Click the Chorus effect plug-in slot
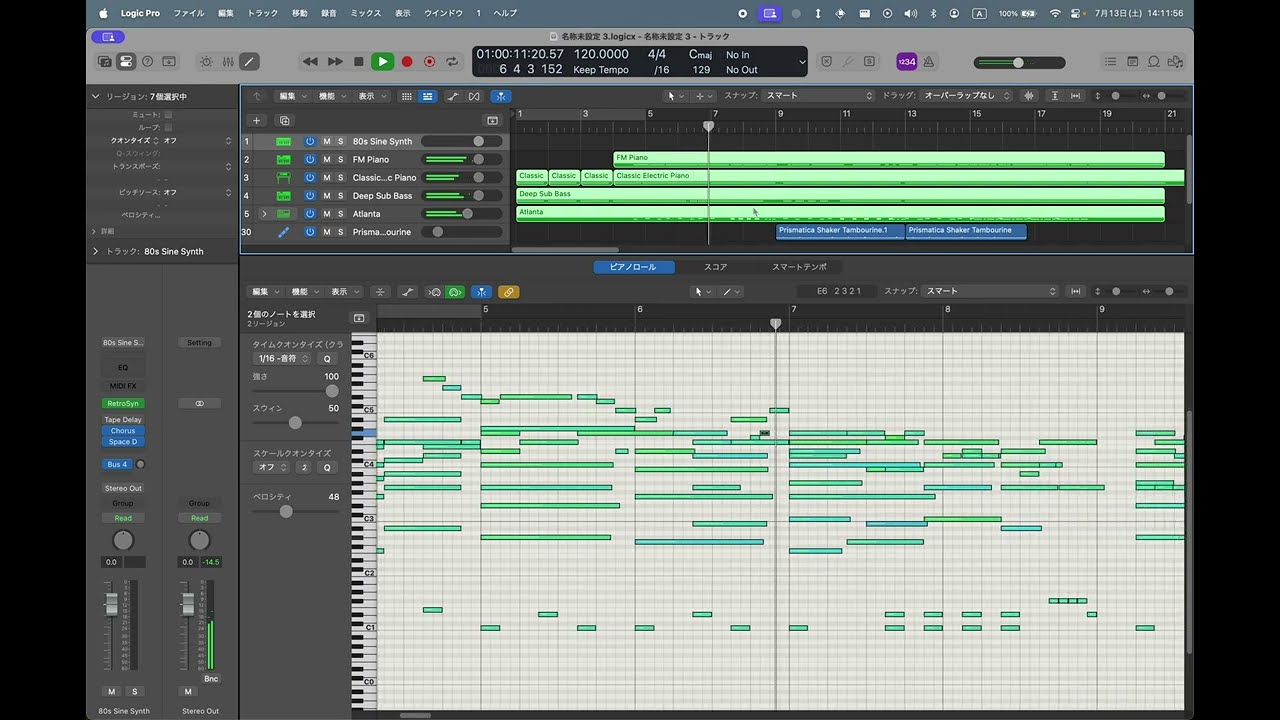Image resolution: width=1280 pixels, height=720 pixels. (x=123, y=431)
